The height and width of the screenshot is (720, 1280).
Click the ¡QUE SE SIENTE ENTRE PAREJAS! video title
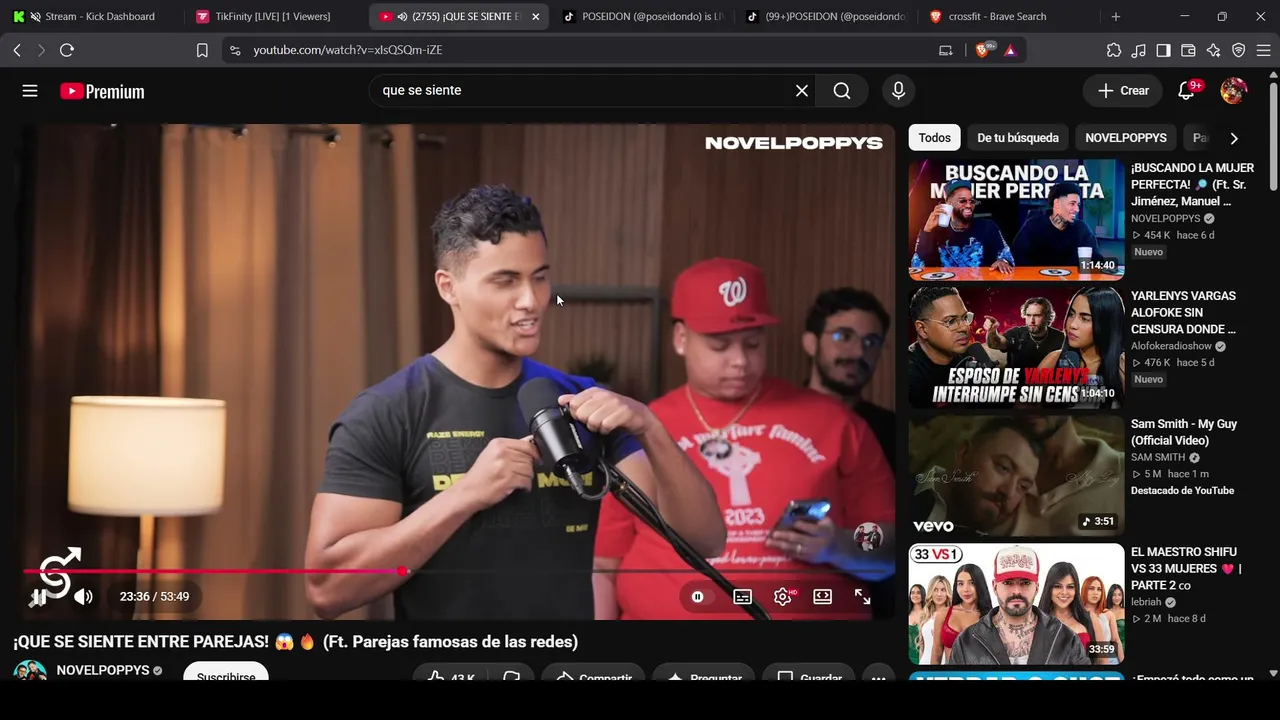296,642
